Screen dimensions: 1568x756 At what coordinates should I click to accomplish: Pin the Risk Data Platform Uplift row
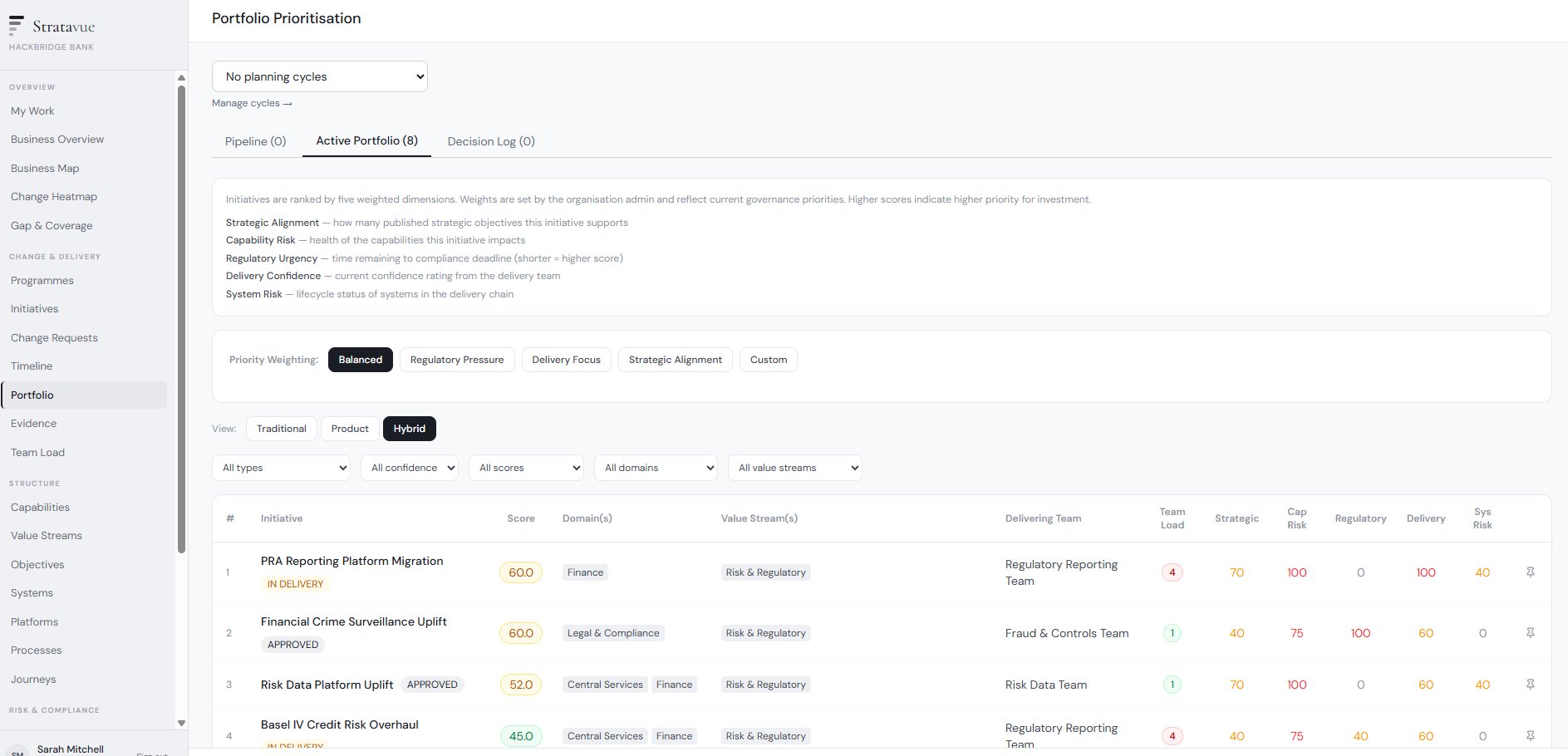[1531, 685]
